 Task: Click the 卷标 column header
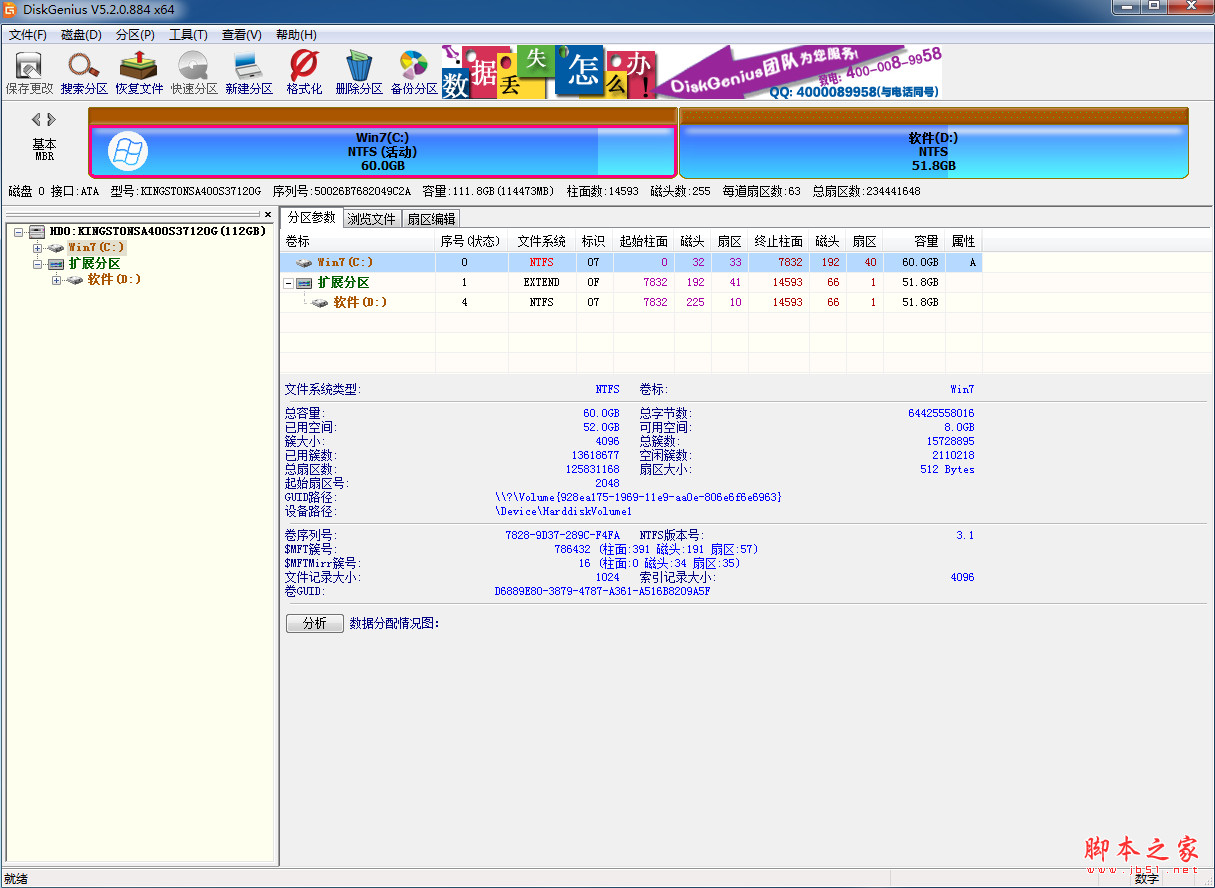(358, 241)
